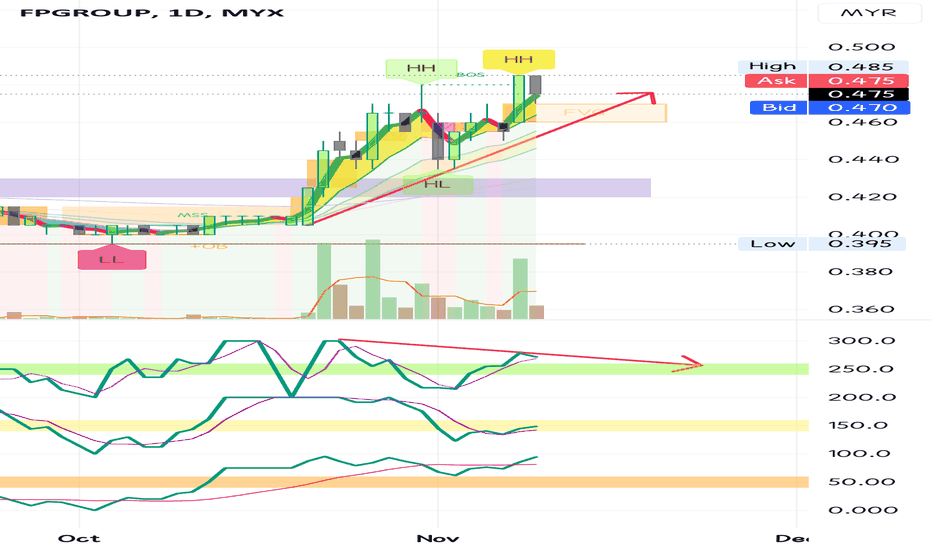Click the 0.420 price axis value

[x=862, y=197]
